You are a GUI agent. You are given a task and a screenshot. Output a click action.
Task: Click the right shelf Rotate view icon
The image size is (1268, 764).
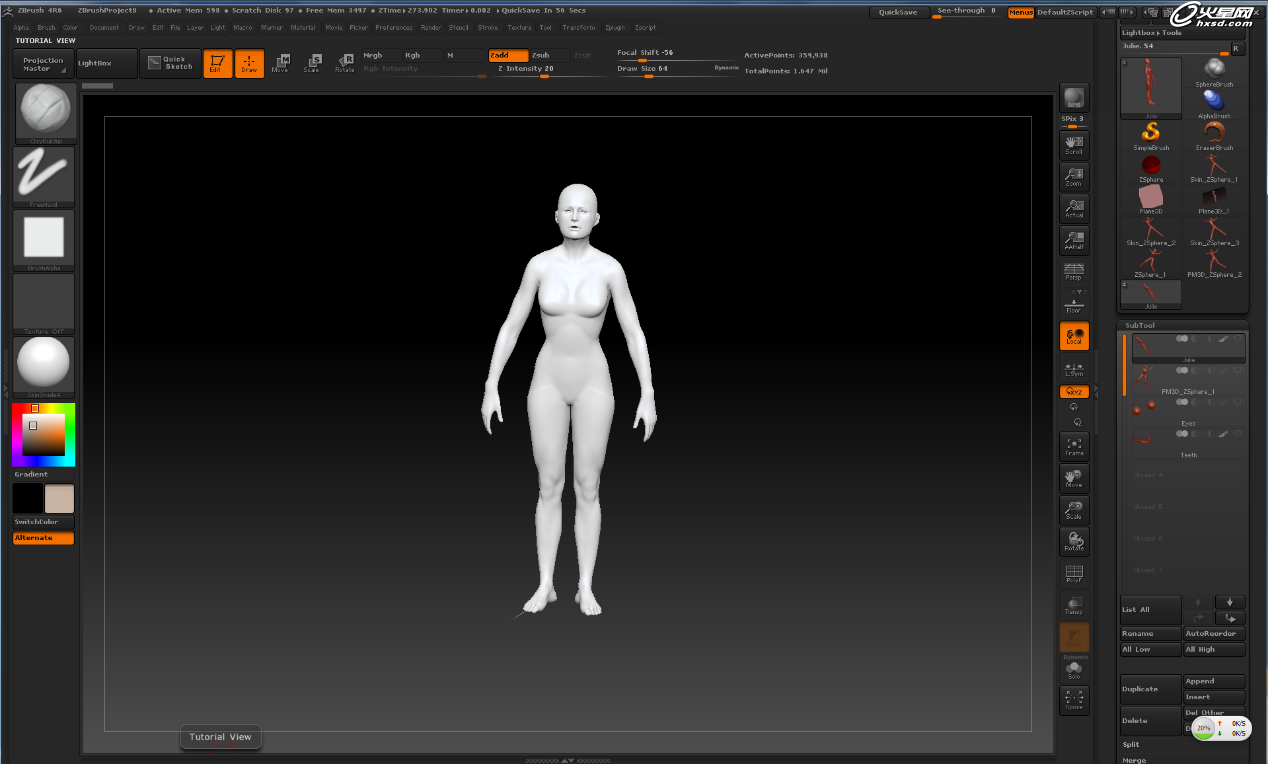tap(1074, 541)
